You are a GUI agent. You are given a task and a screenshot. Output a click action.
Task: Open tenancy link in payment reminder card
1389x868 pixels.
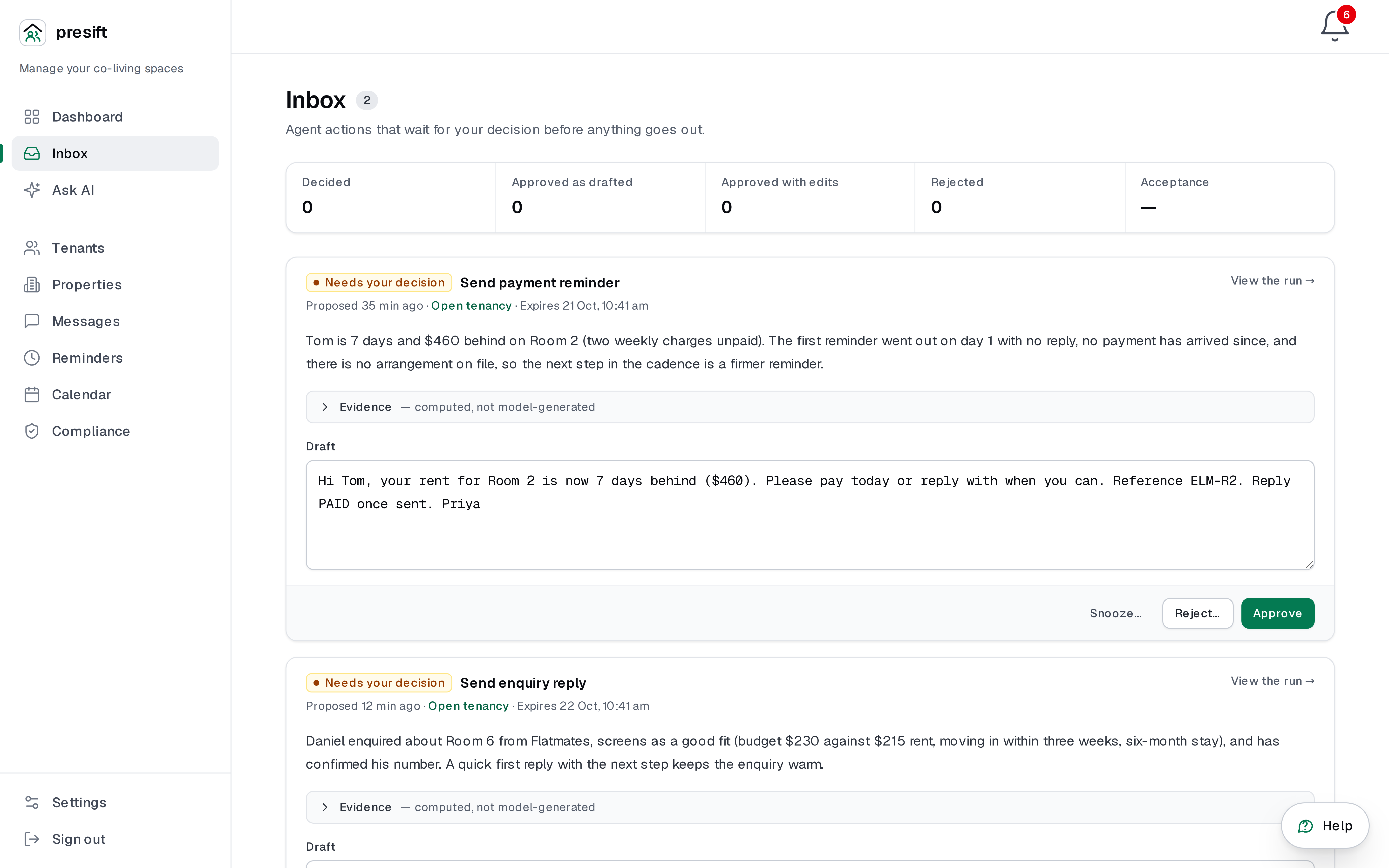[471, 305]
